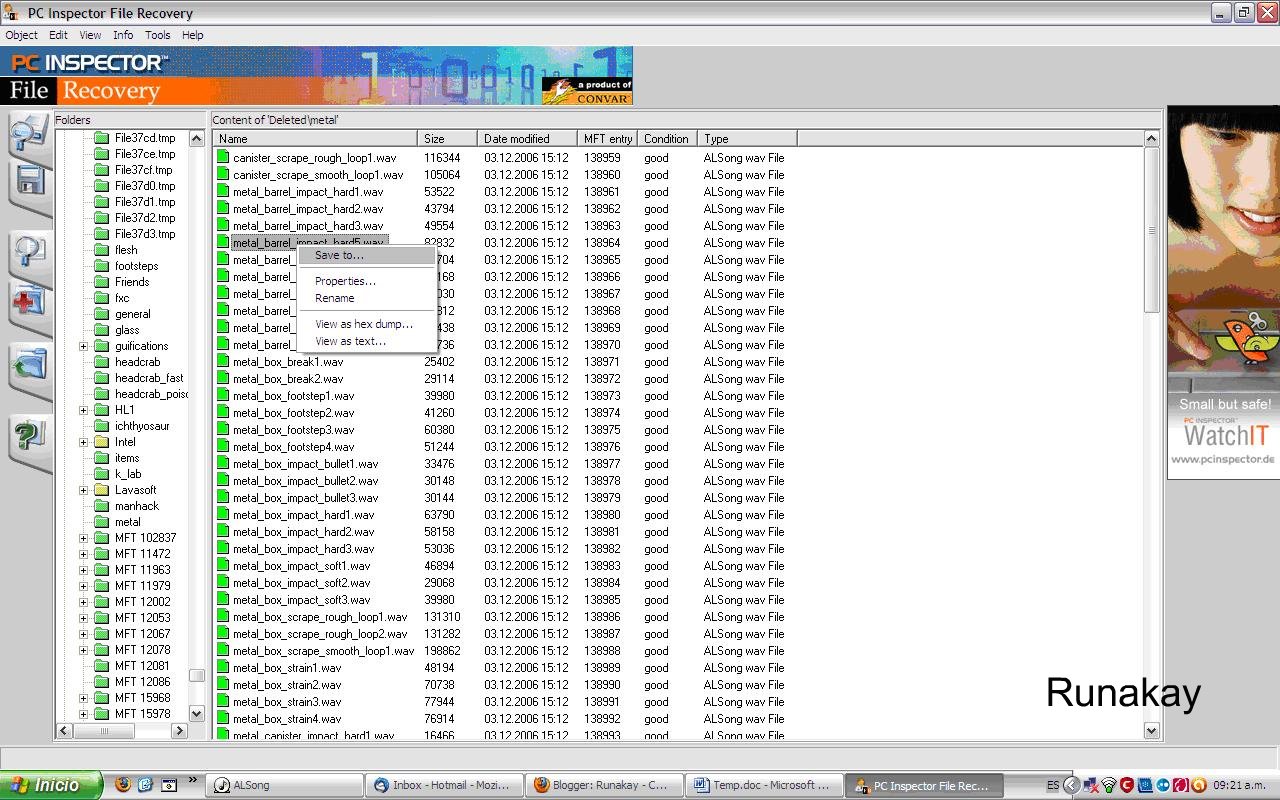Choose Properties... in context menu
Image resolution: width=1280 pixels, height=800 pixels.
point(367,281)
